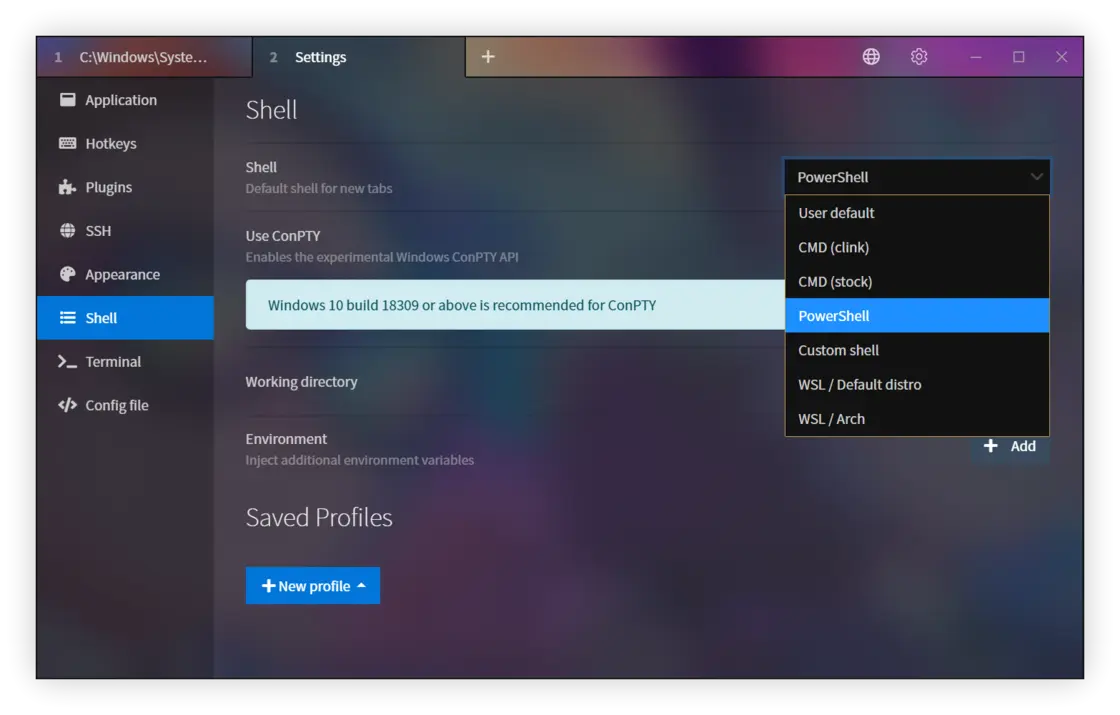Close the terminal window

coord(1061,56)
